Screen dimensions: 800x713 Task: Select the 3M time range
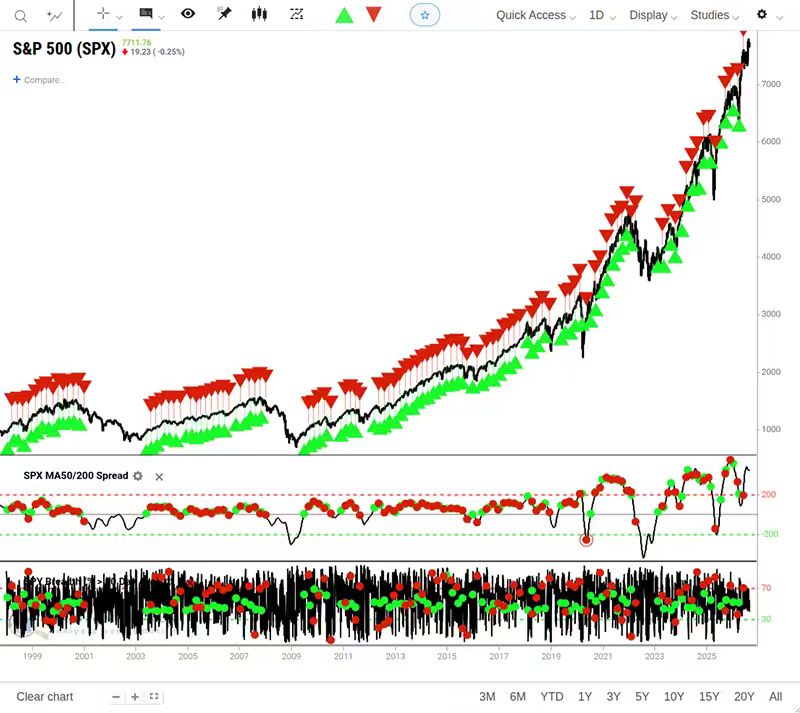(x=487, y=697)
